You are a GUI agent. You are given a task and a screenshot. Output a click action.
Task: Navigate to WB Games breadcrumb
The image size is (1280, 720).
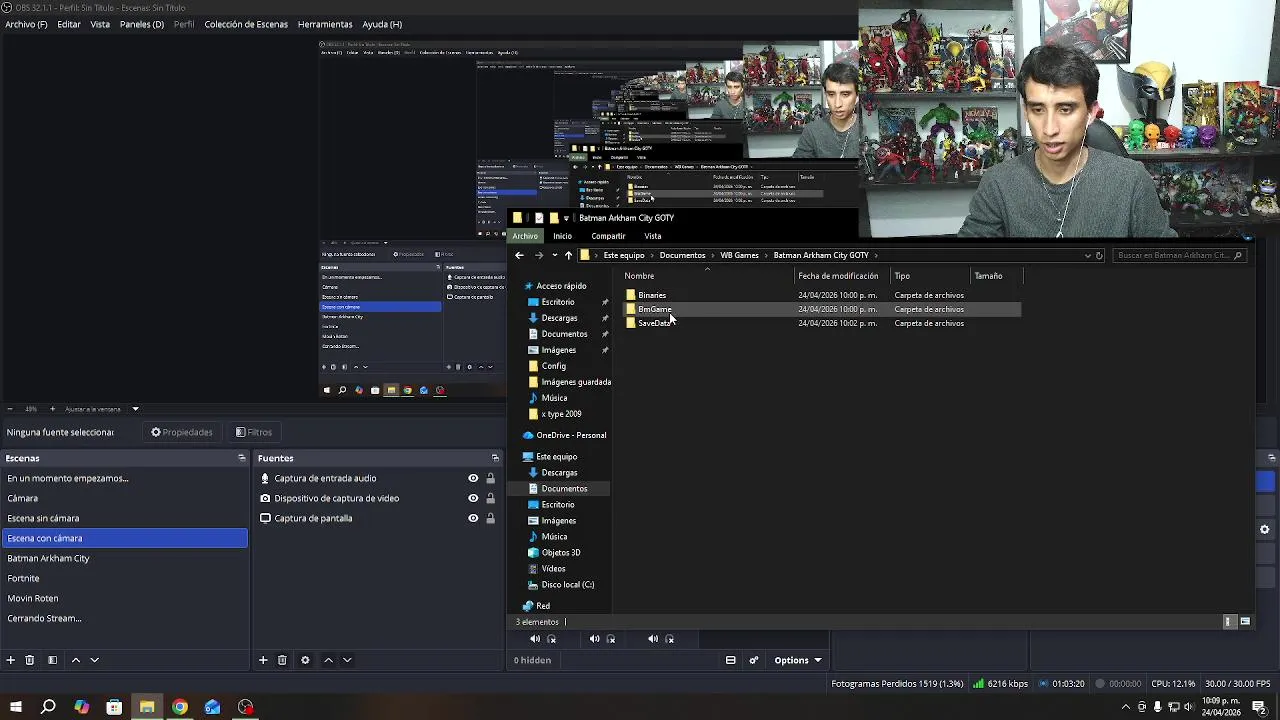tap(739, 255)
